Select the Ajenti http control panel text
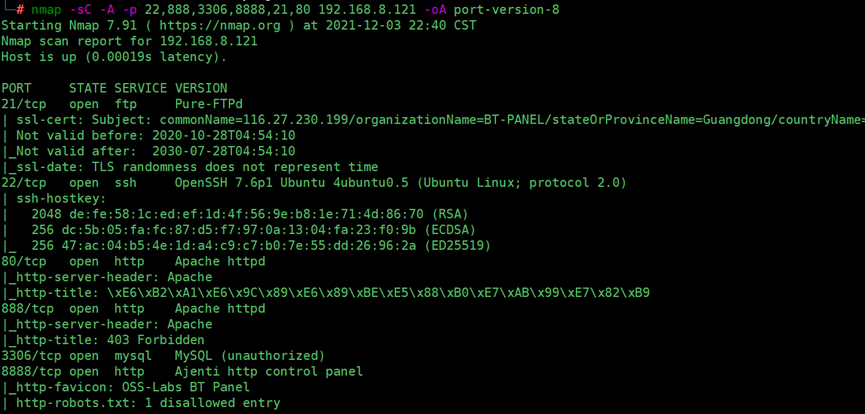 [x=269, y=371]
